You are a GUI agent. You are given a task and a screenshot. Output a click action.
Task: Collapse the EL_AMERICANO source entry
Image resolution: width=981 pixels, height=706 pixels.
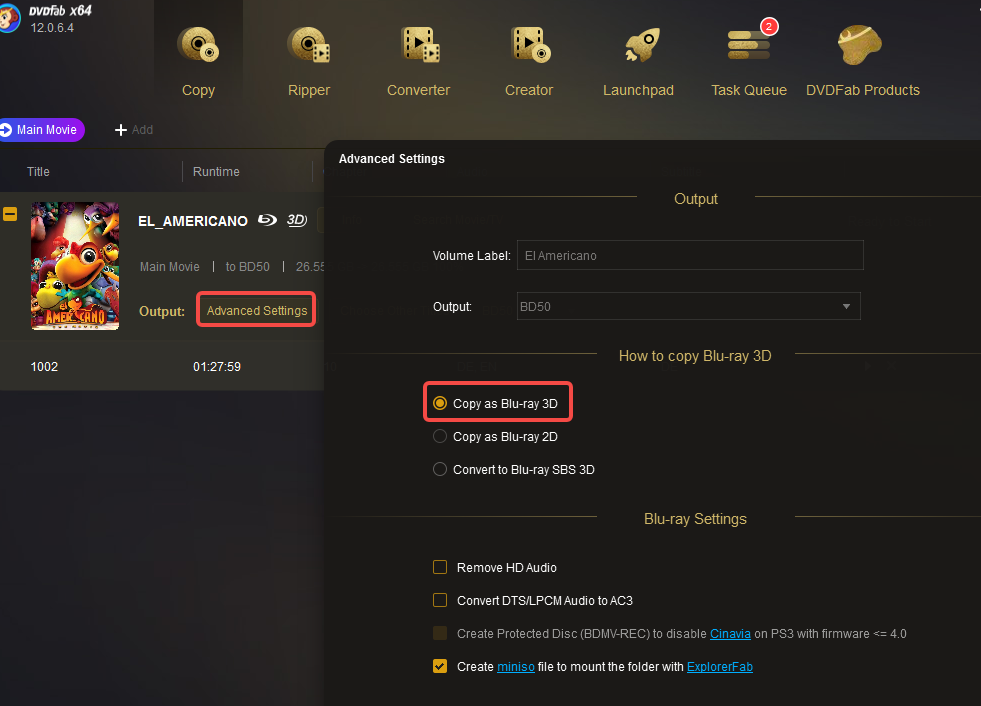click(10, 214)
